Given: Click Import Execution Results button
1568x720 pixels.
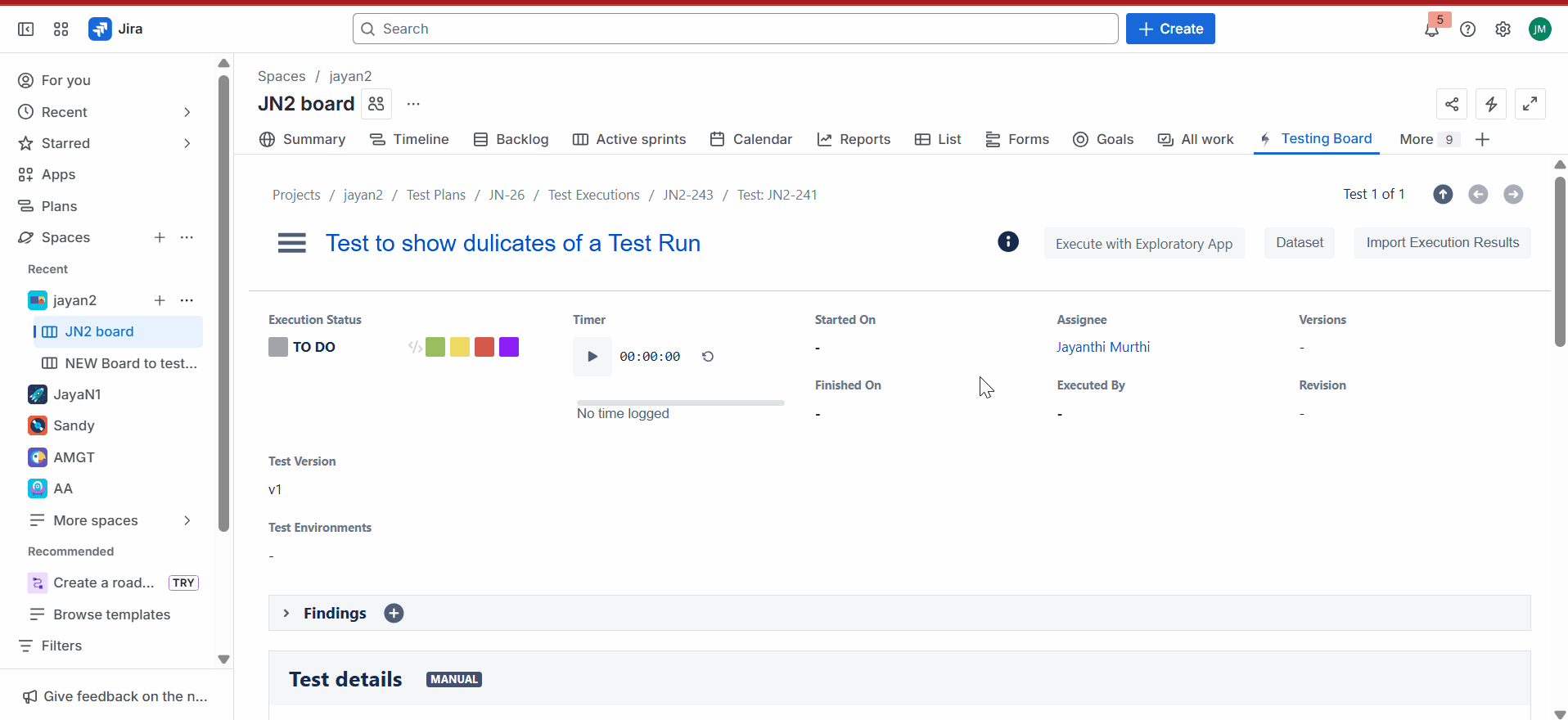Looking at the screenshot, I should [x=1442, y=243].
